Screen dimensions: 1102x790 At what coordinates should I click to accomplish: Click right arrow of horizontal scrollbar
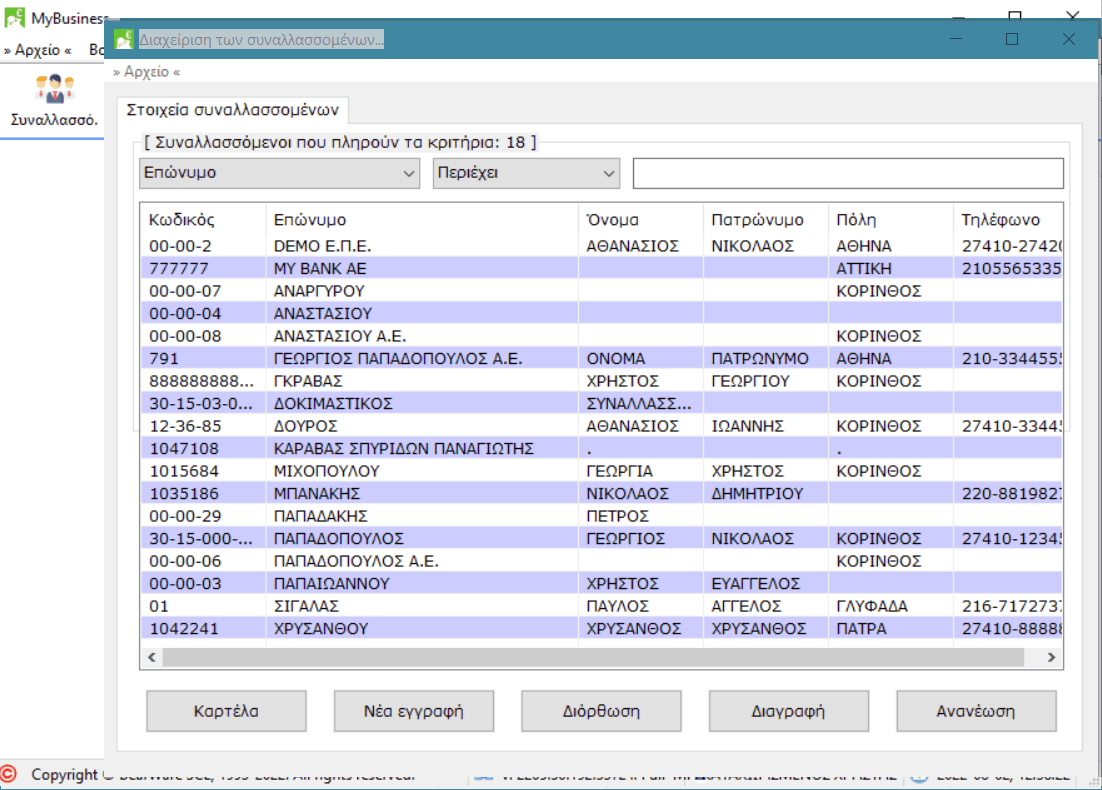point(1051,657)
